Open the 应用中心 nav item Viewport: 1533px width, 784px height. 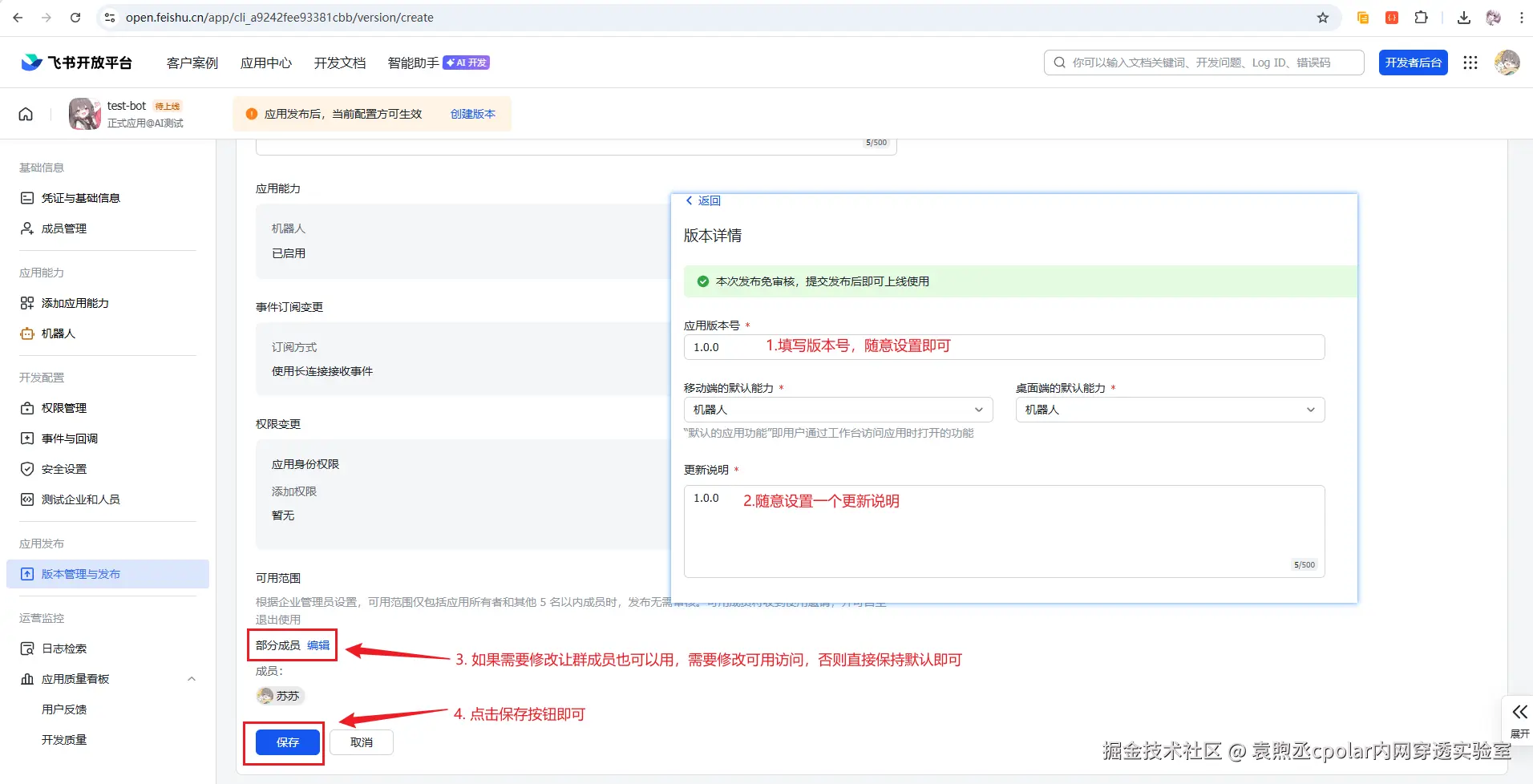point(266,63)
